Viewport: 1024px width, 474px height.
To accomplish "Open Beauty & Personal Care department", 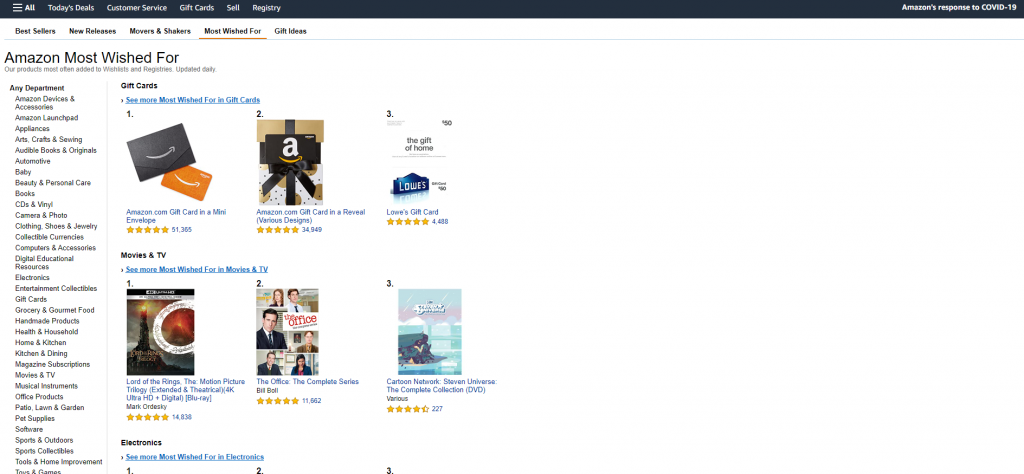I will pyautogui.click(x=53, y=183).
